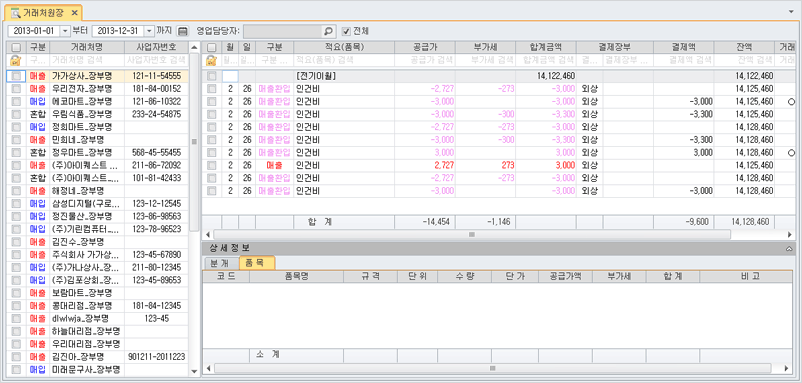Select the dlwlwja_장부명 row
This screenshot has width=802, height=383.
tap(97, 319)
